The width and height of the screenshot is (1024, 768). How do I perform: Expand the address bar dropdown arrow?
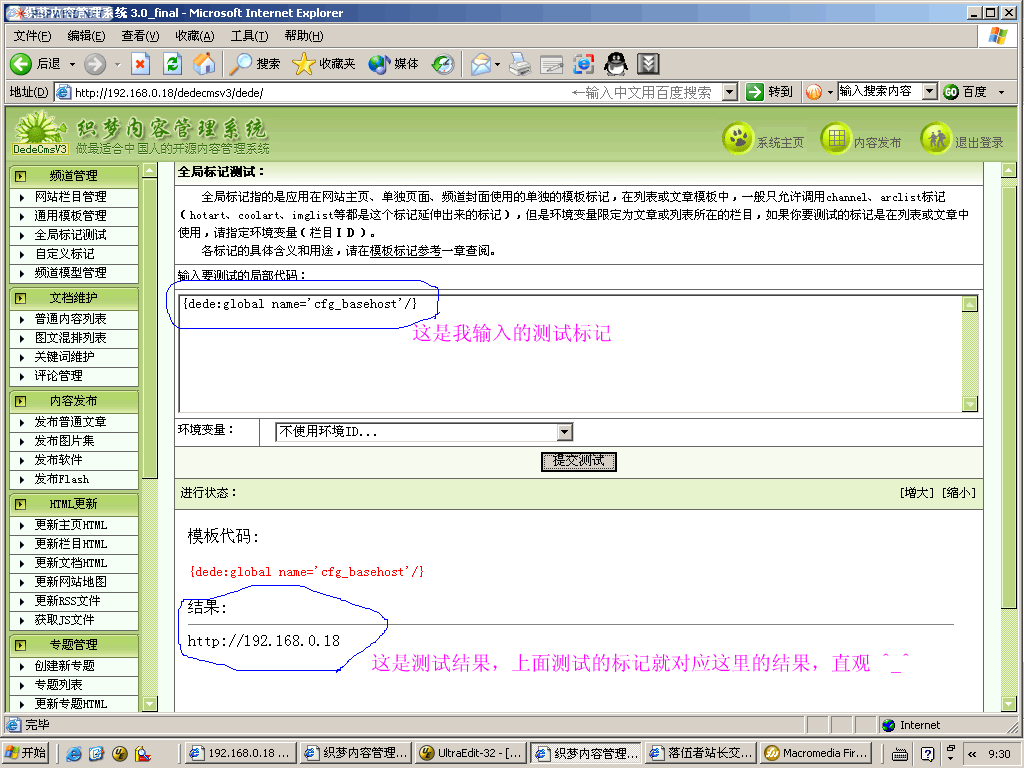pyautogui.click(x=729, y=92)
